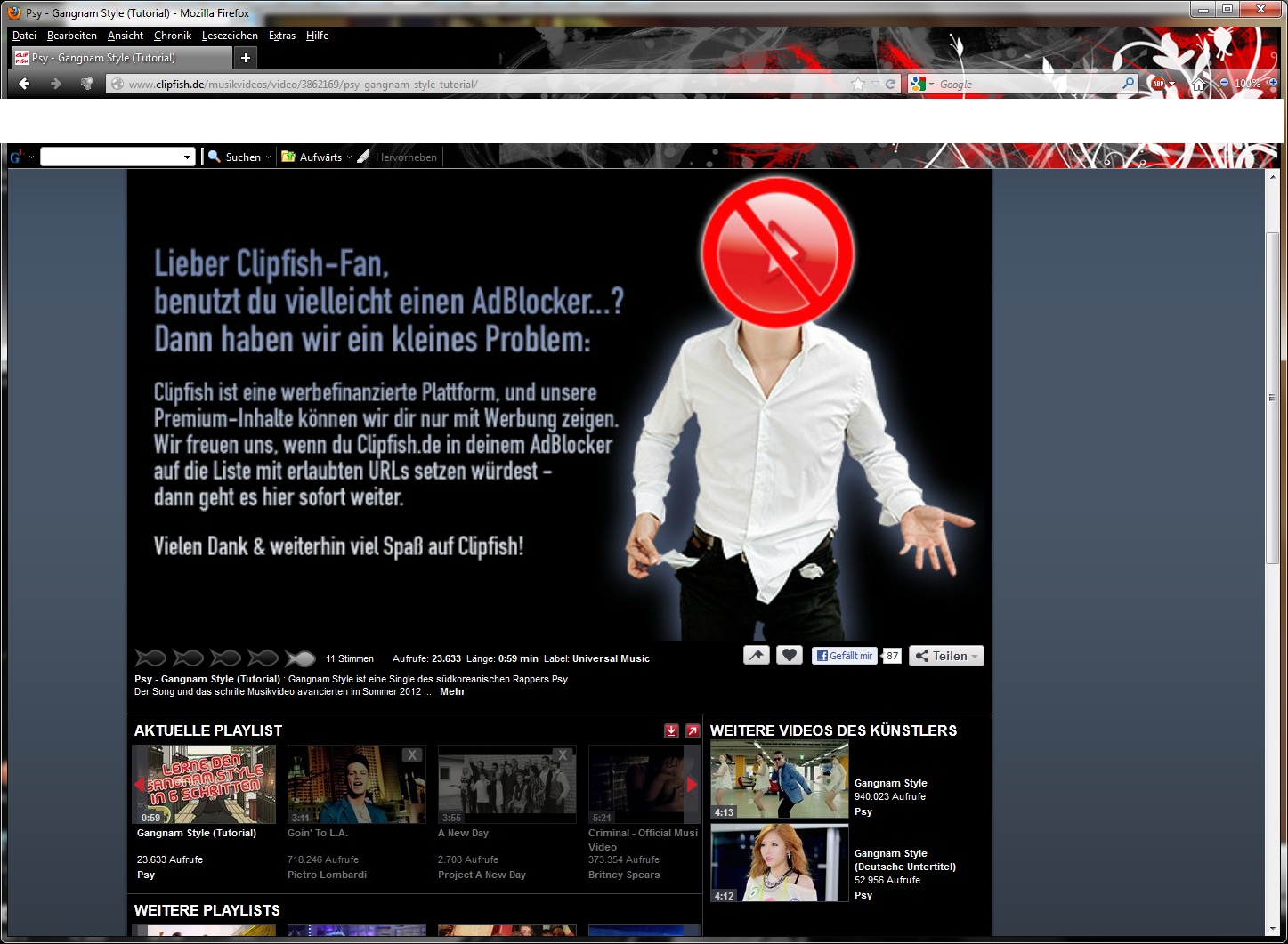Zoom out with the minus icon
Screen dimensions: 1288x944
click(1225, 83)
